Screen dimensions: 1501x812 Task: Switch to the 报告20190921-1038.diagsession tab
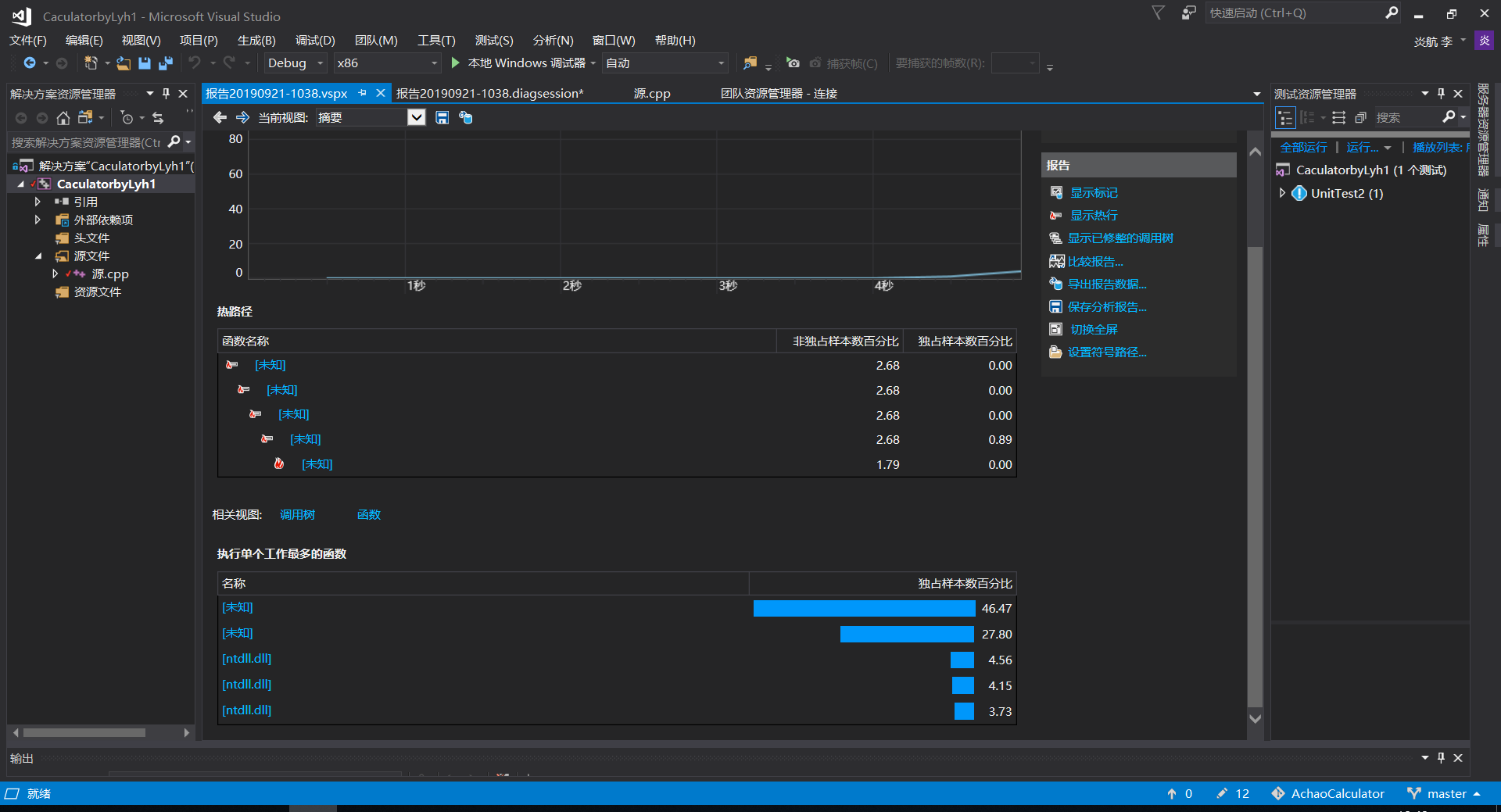point(489,93)
